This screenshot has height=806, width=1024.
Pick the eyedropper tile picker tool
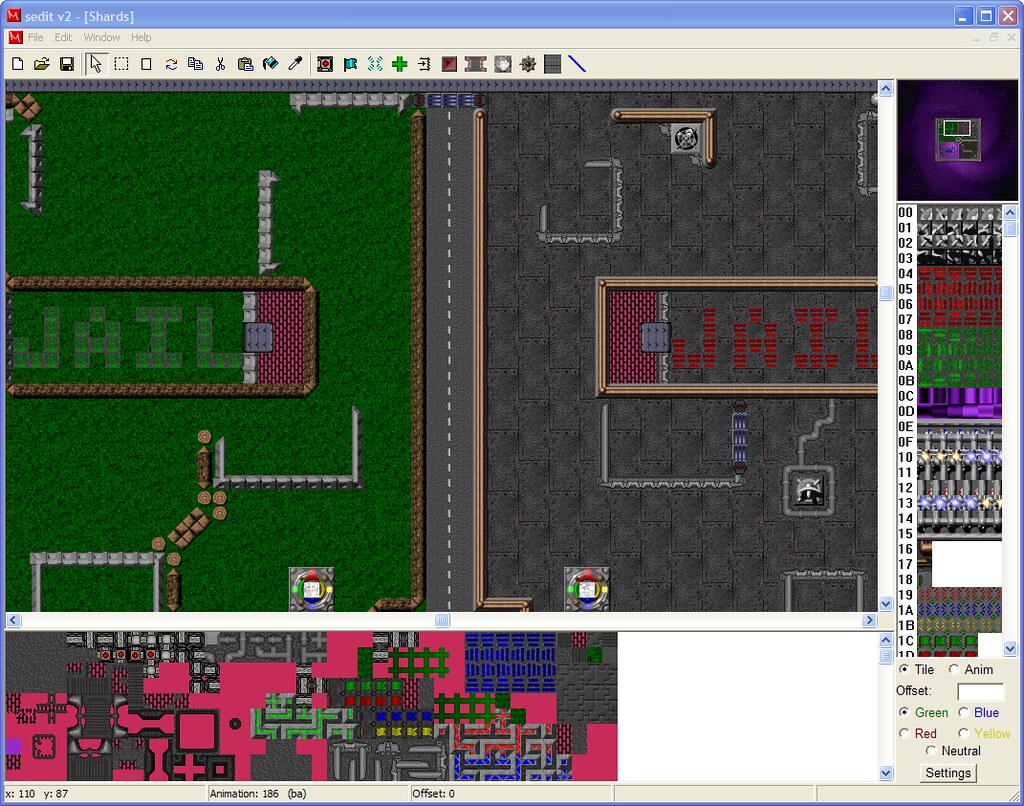[295, 64]
